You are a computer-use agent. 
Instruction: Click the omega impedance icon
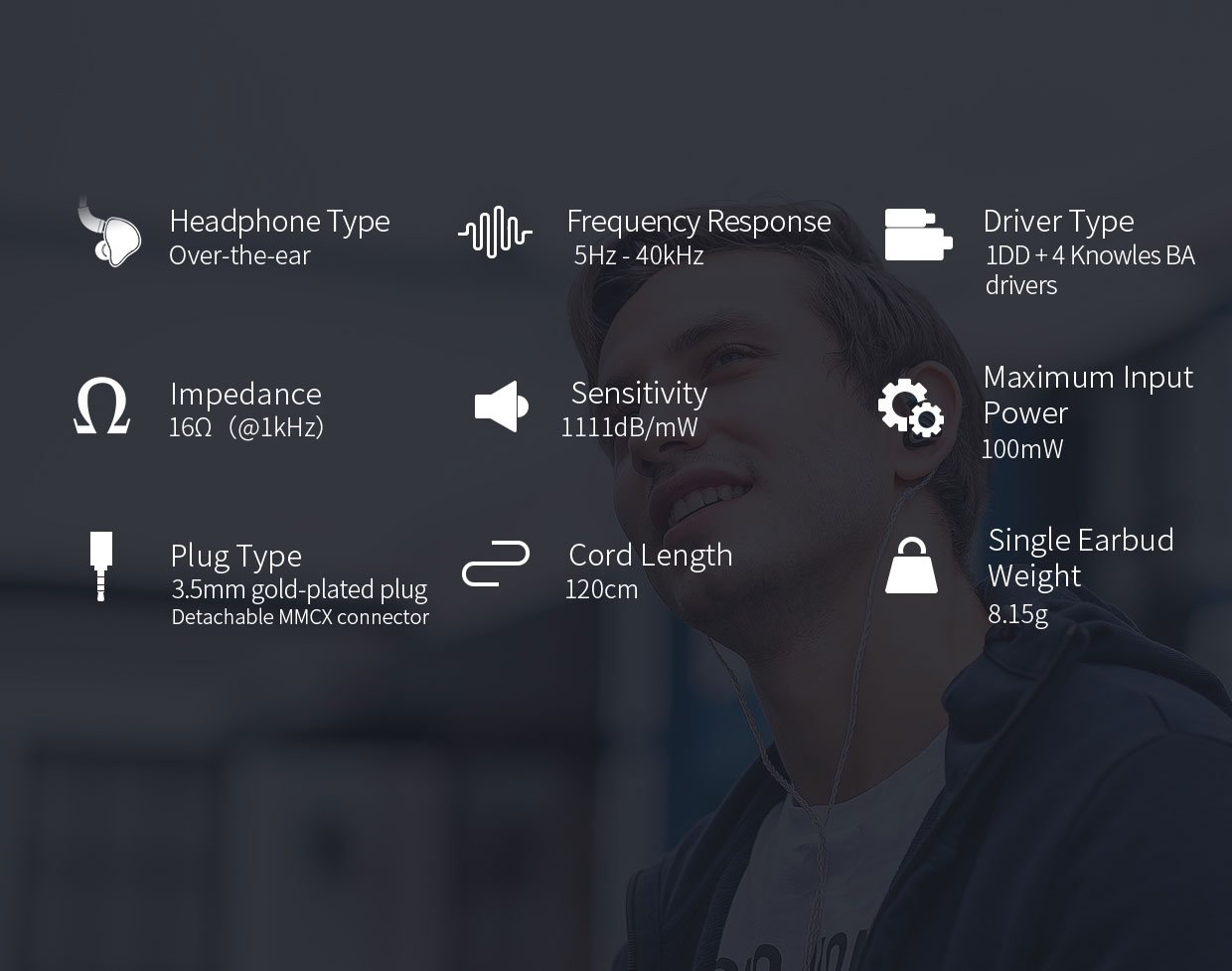pos(102,405)
